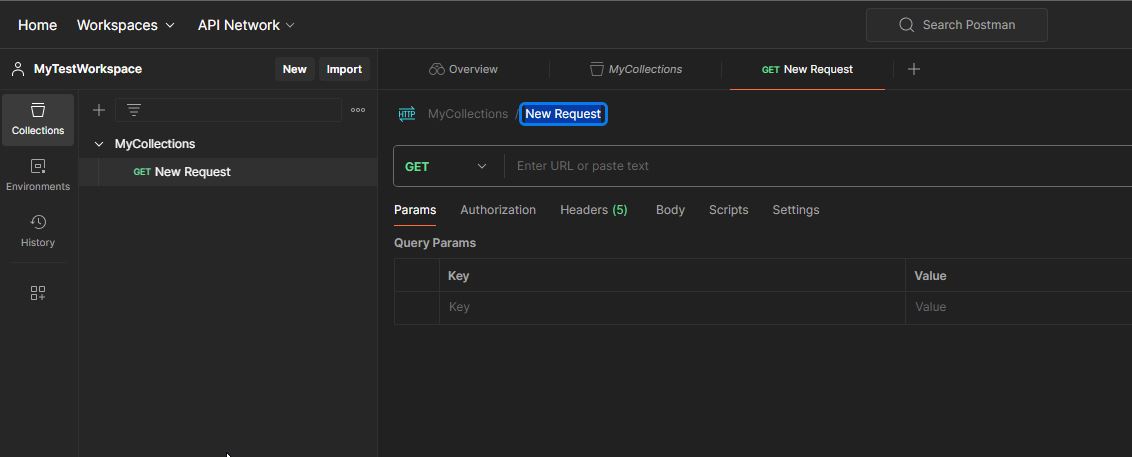Viewport: 1132px width, 457px height.
Task: Click the Key input cell in Query Params
Action: click(x=672, y=308)
